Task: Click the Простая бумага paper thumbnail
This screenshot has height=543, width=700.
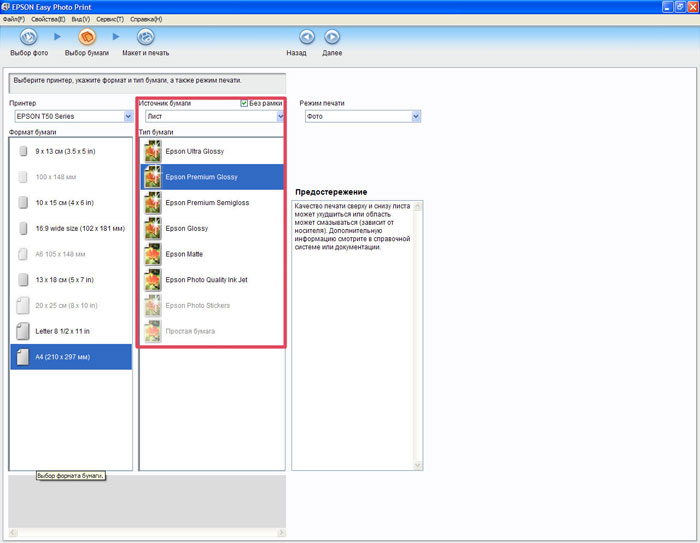Action: pyautogui.click(x=153, y=331)
